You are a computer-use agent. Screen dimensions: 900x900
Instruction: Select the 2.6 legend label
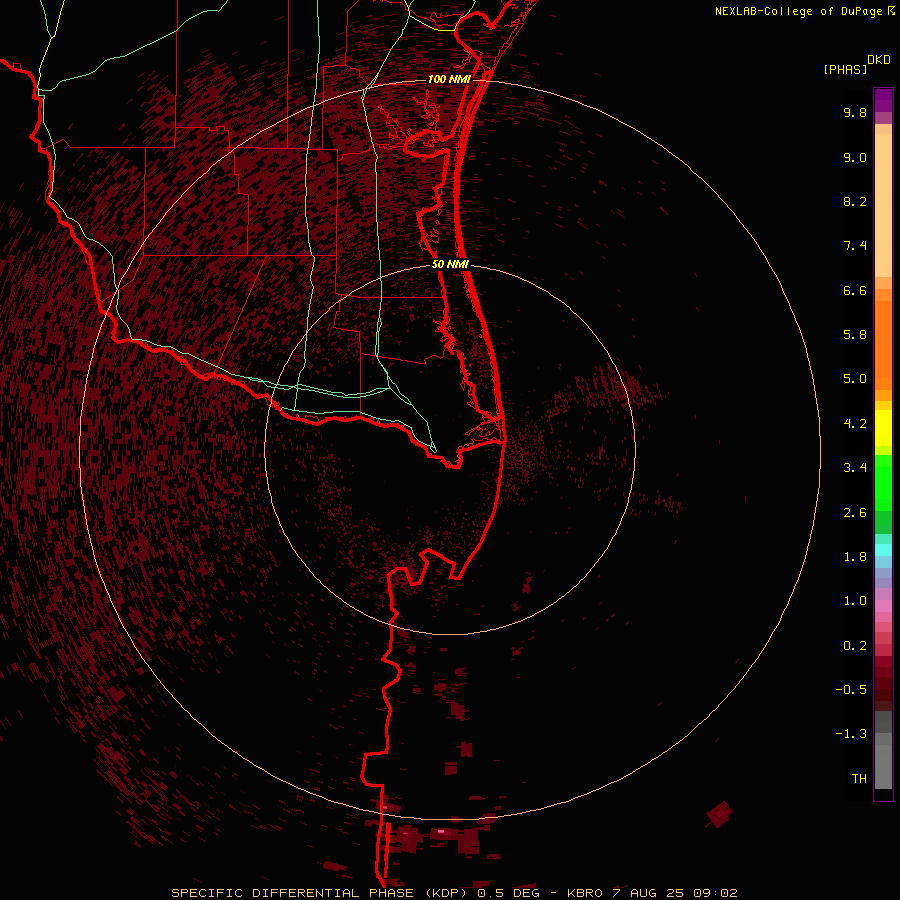pos(855,513)
